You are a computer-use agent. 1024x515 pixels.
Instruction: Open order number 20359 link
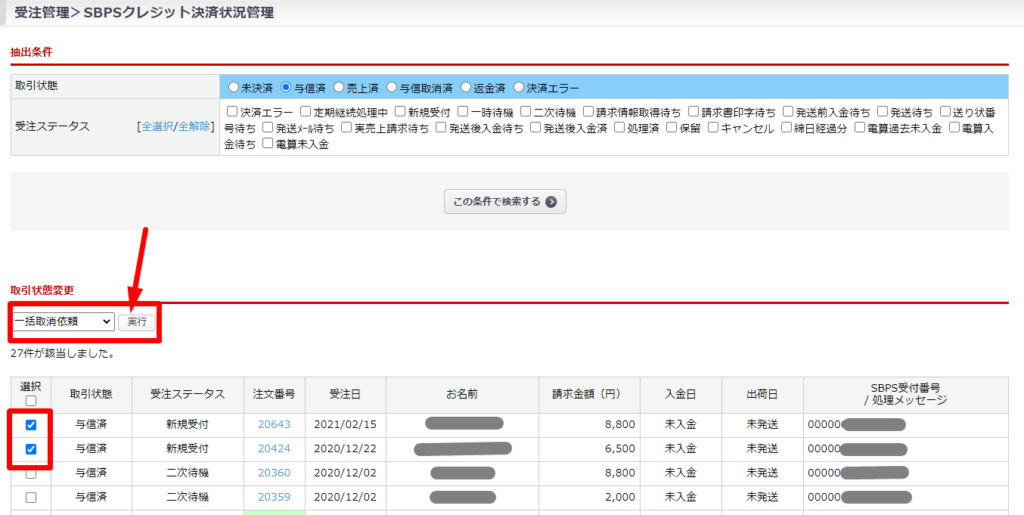point(273,497)
